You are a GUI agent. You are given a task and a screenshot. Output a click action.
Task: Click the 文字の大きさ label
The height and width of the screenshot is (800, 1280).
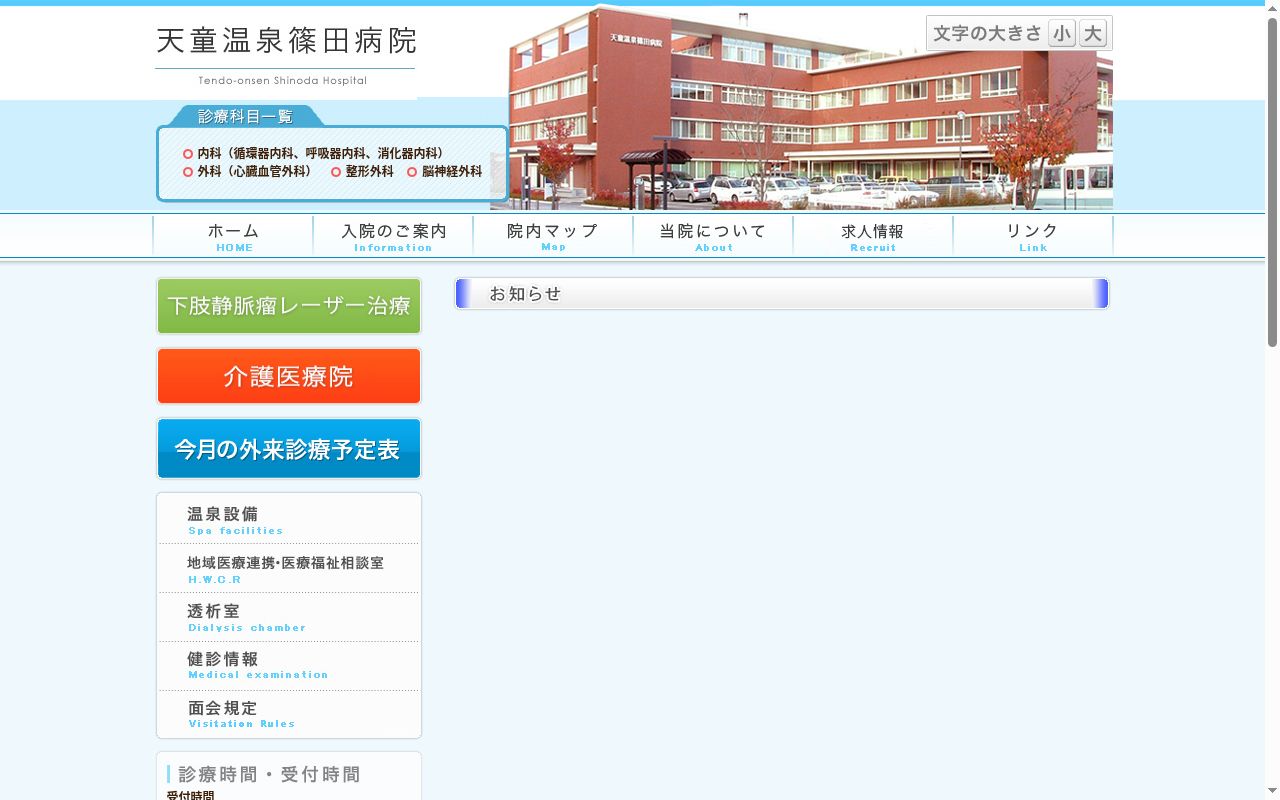tap(987, 34)
